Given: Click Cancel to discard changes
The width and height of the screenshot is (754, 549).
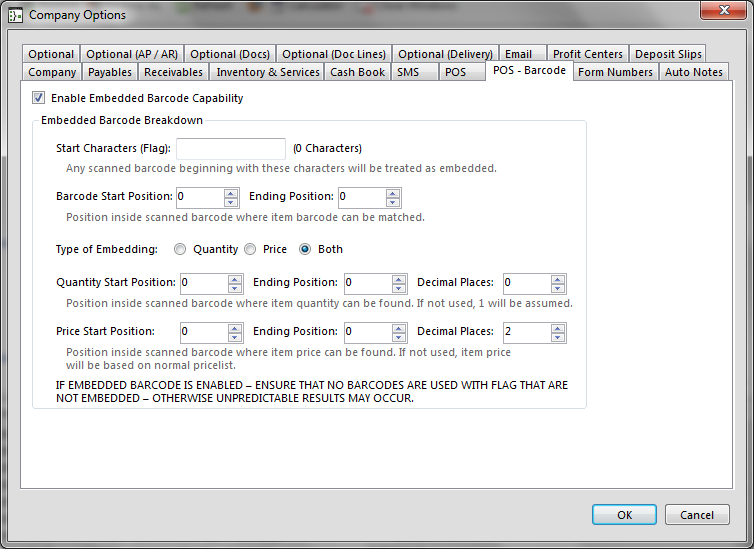Looking at the screenshot, I should coord(696,515).
